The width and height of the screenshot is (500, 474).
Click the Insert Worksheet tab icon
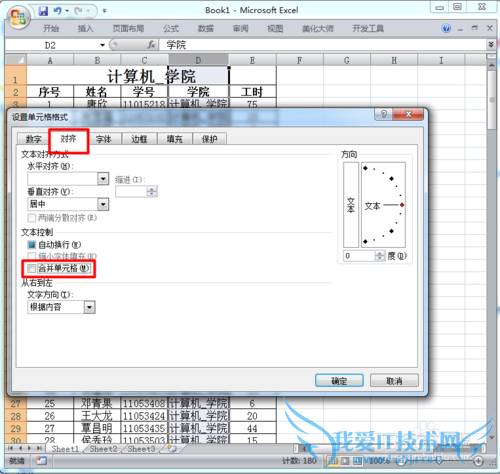tap(172, 449)
